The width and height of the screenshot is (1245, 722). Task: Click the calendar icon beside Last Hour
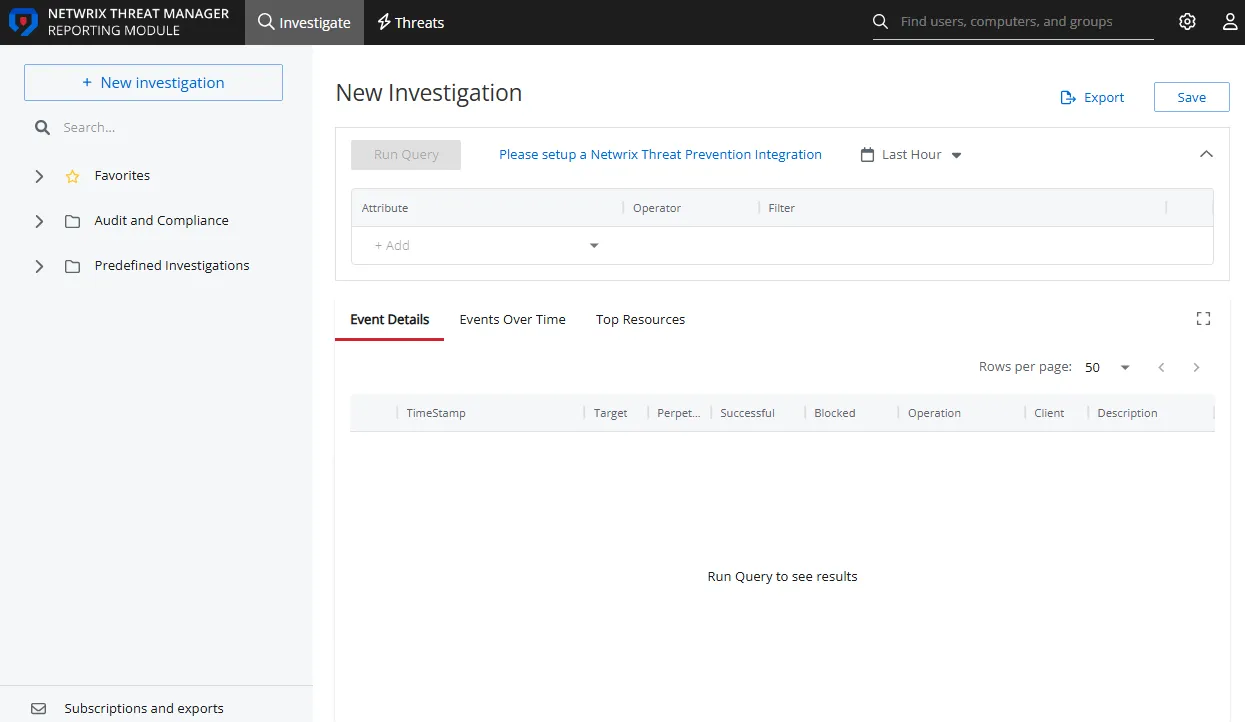(x=867, y=155)
